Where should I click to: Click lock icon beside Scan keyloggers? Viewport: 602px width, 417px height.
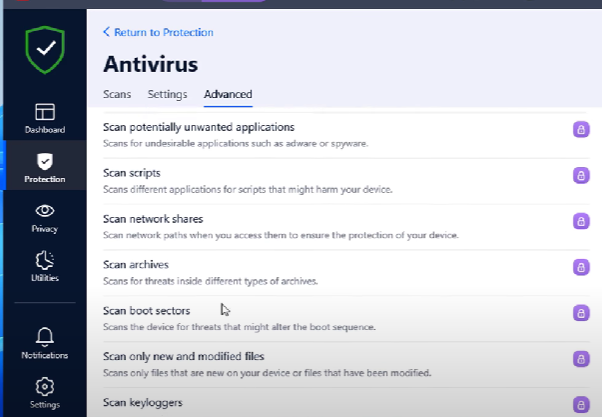[x=580, y=404]
